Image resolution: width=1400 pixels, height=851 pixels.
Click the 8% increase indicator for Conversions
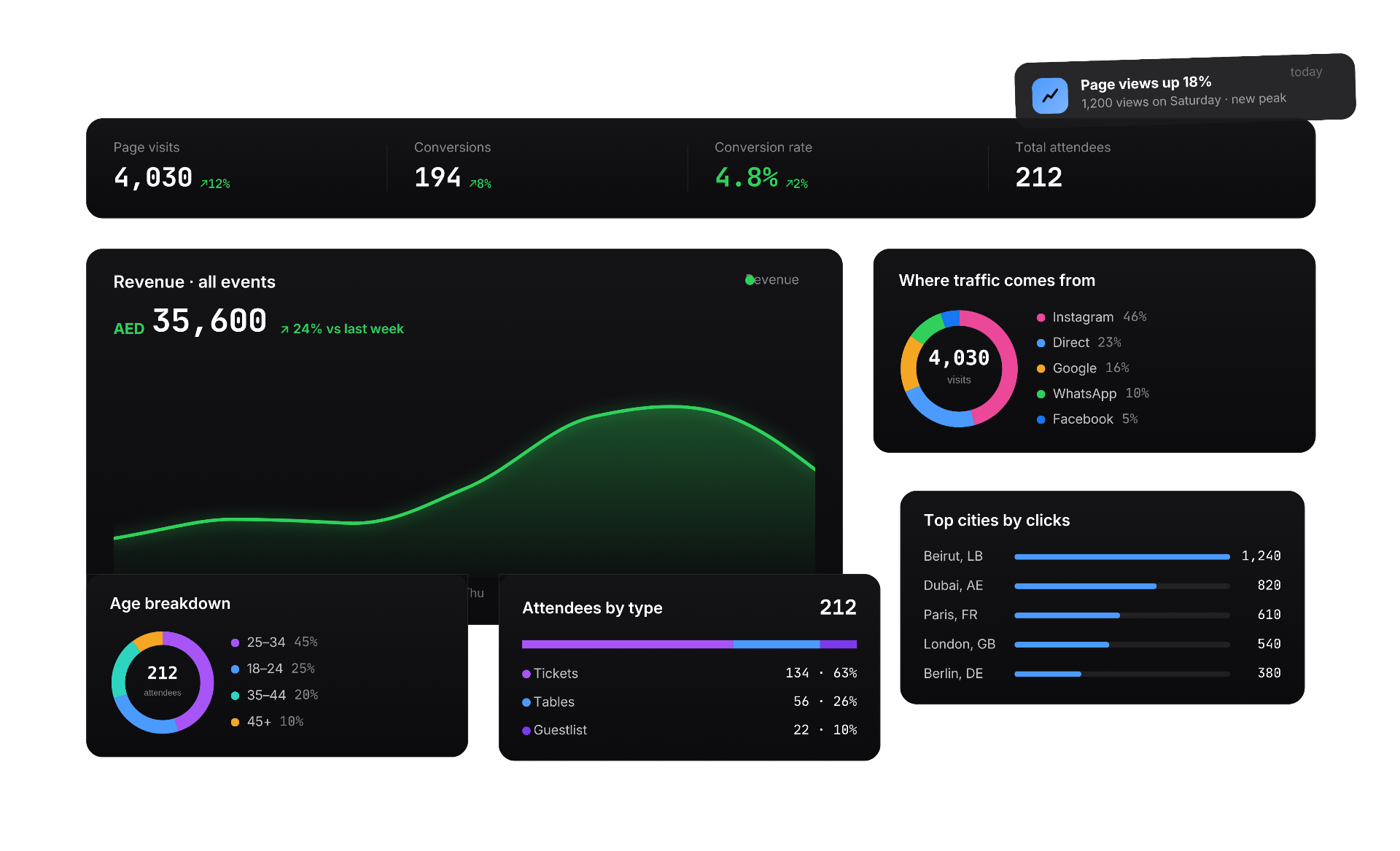point(481,184)
